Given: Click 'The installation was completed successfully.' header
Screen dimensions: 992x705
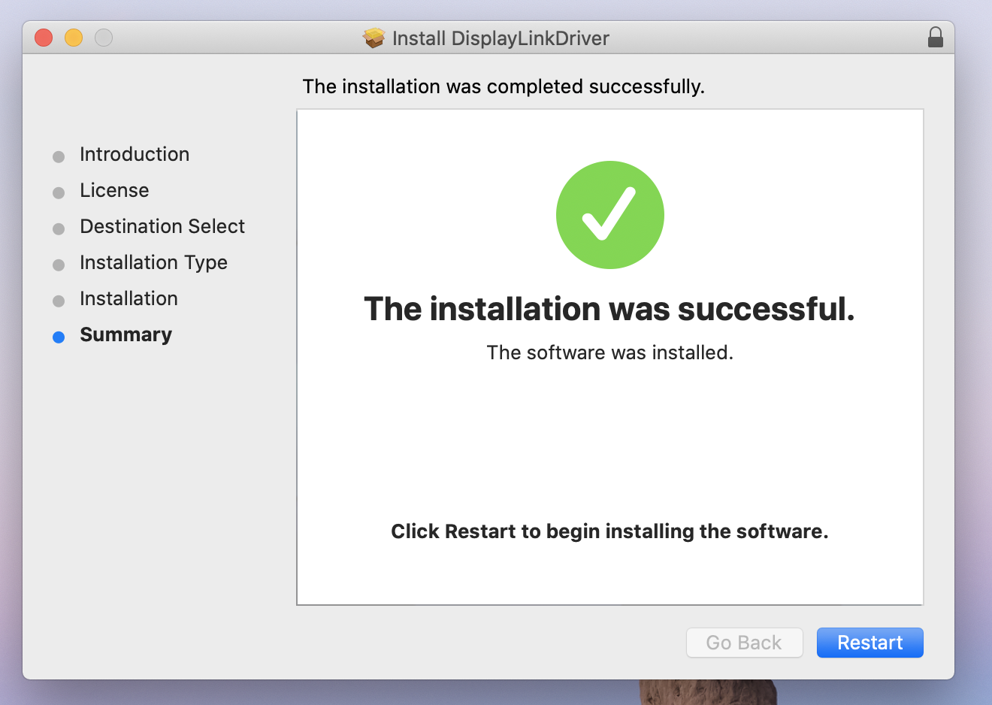Looking at the screenshot, I should (504, 87).
